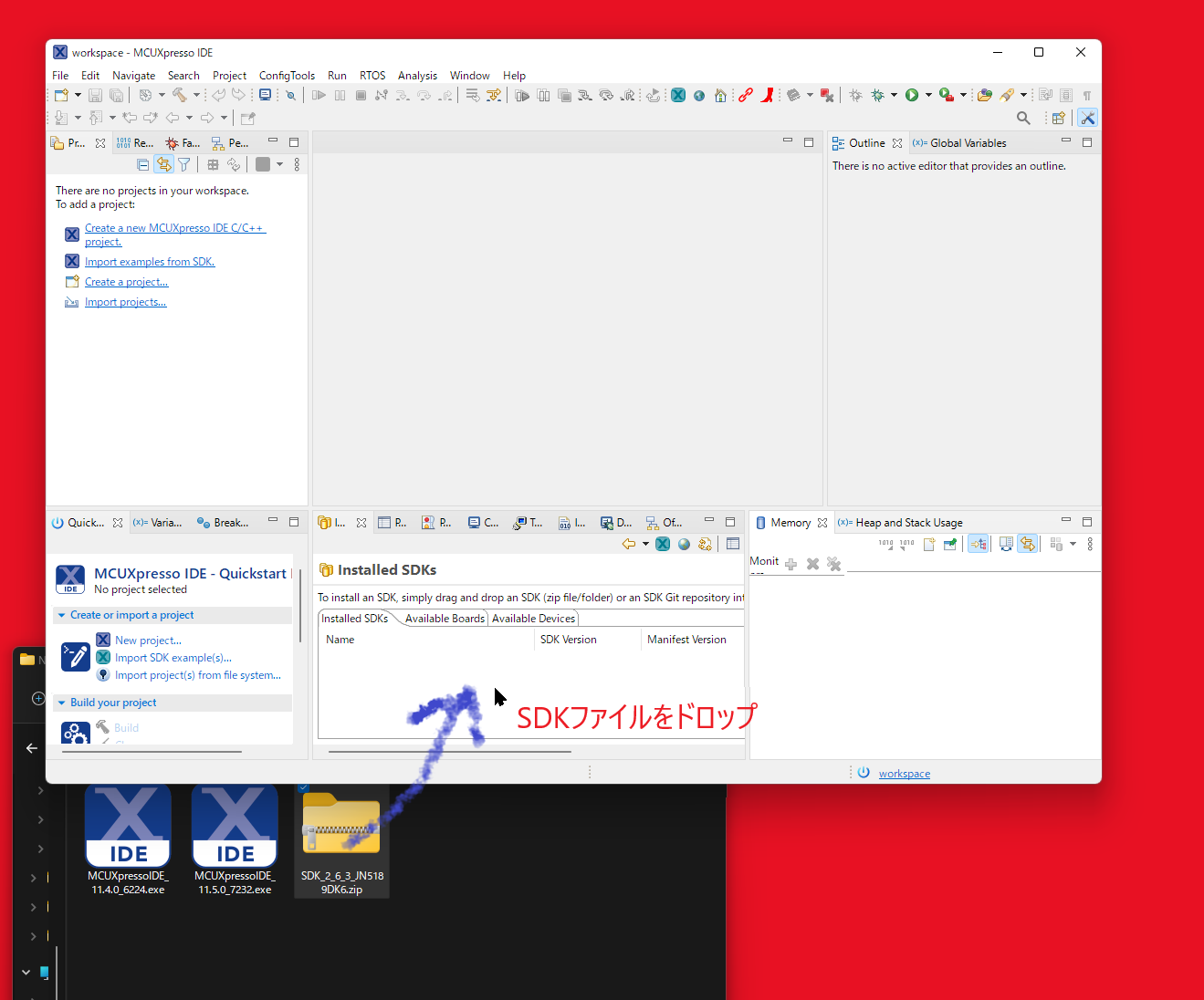Image resolution: width=1204 pixels, height=1000 pixels.
Task: Collapse the Build your project section
Action: tap(62, 703)
